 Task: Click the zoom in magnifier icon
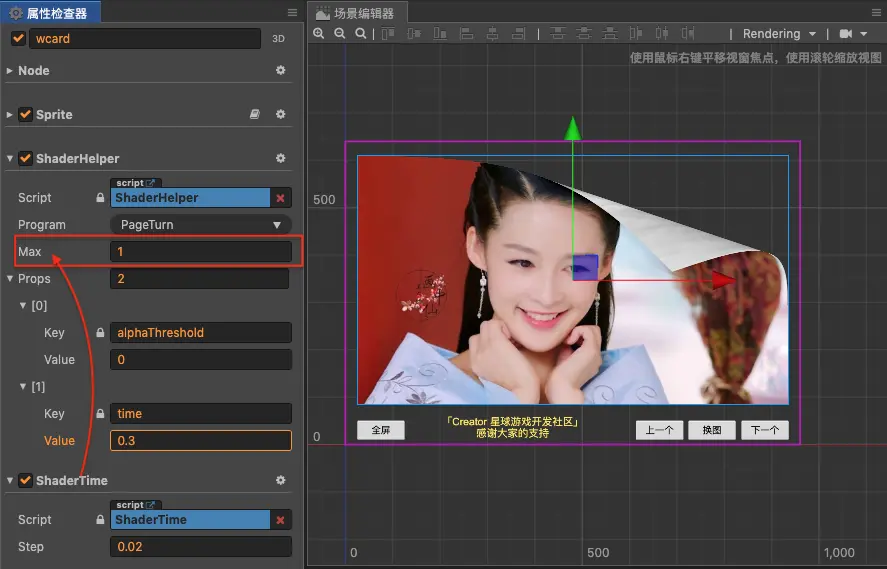click(x=319, y=34)
